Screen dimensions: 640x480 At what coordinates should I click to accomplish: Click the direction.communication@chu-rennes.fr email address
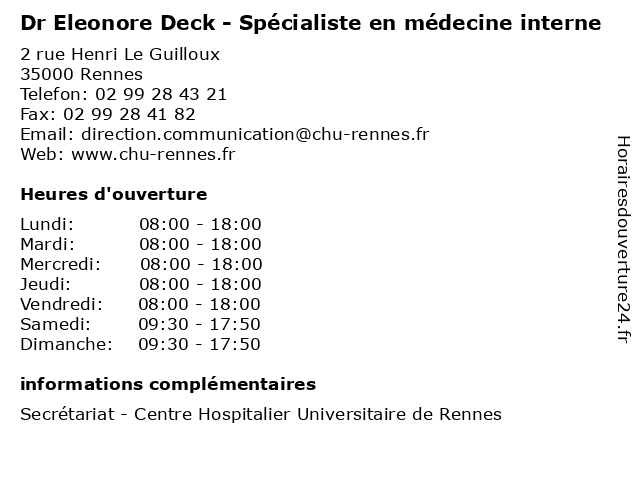[x=255, y=134]
